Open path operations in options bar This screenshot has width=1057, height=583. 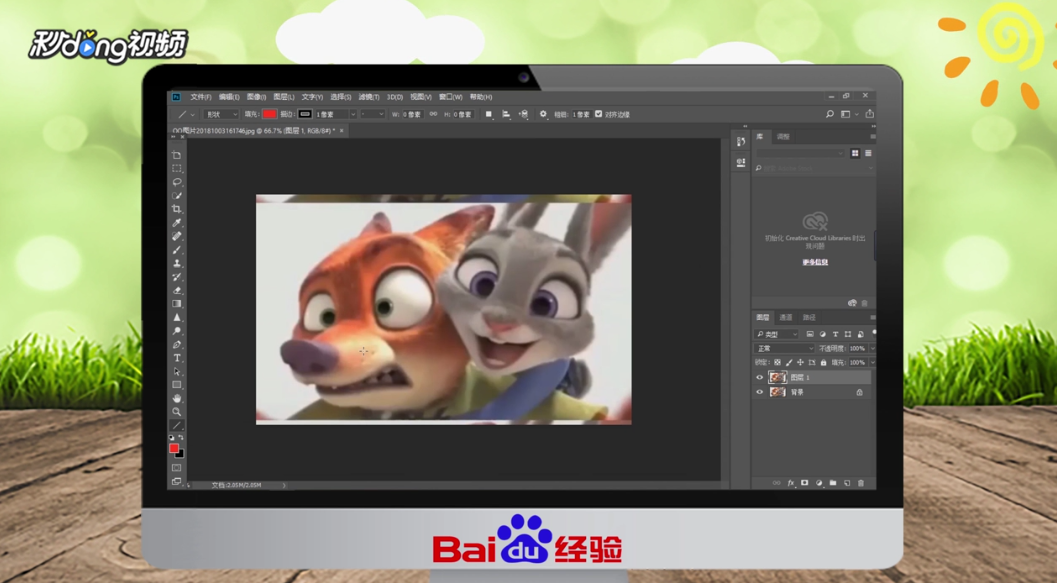[489, 115]
